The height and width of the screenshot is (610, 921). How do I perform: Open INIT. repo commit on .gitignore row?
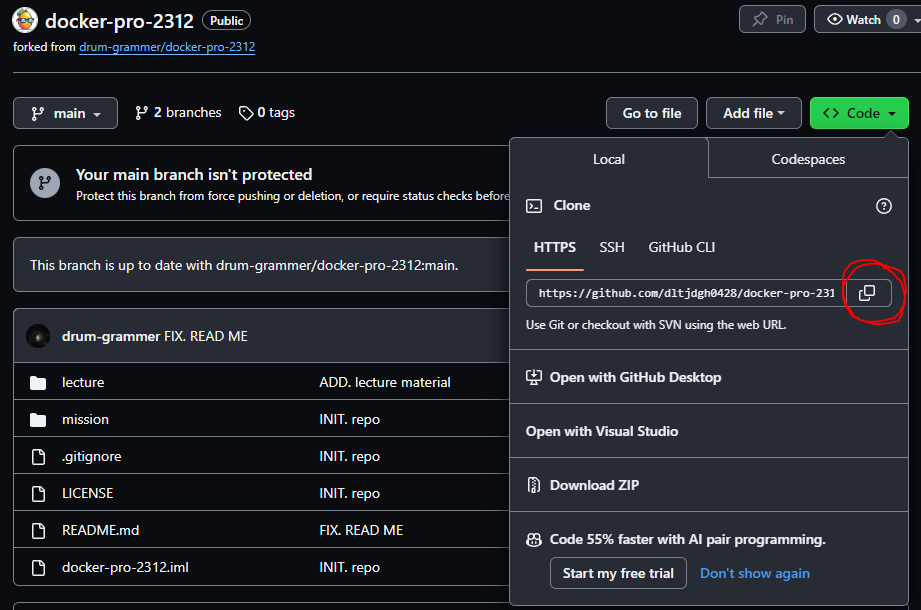point(349,457)
